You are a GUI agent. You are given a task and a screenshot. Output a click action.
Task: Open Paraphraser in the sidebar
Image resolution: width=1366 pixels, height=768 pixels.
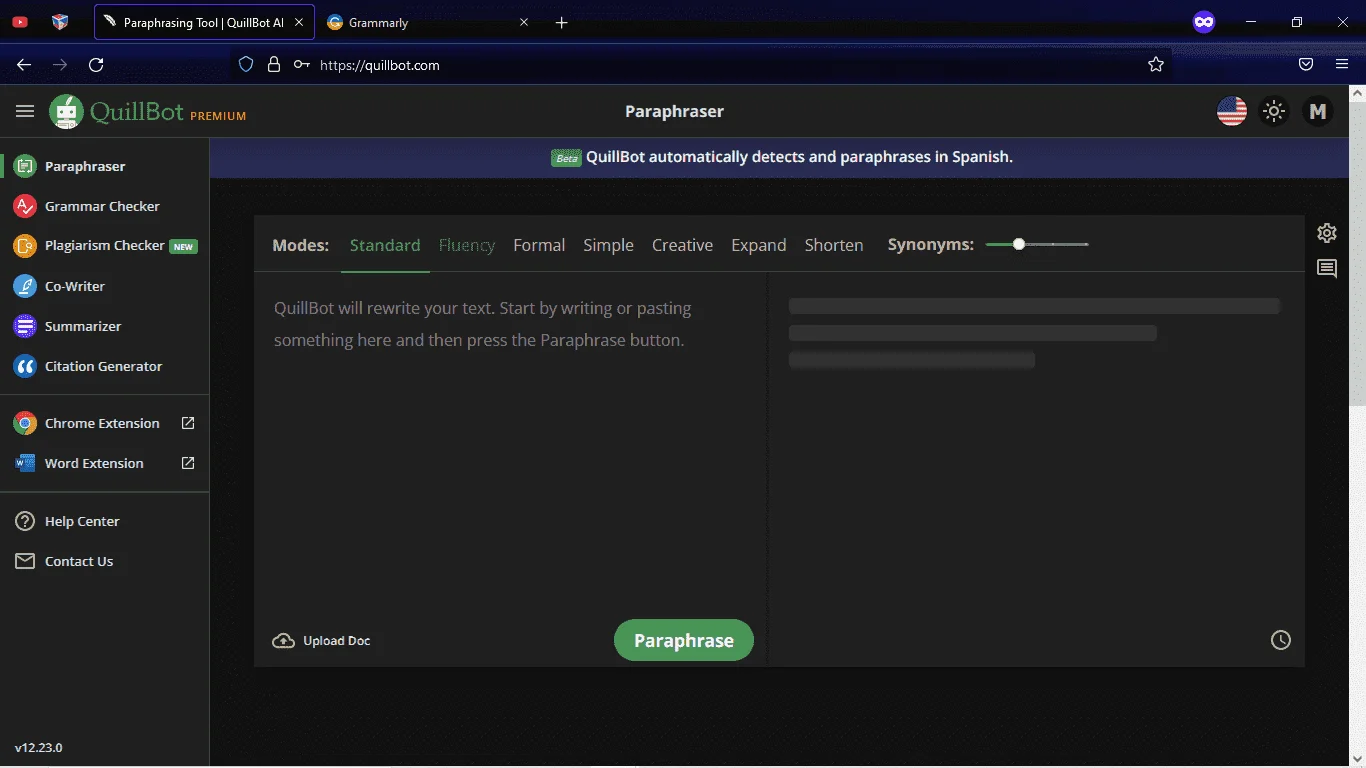coord(85,166)
